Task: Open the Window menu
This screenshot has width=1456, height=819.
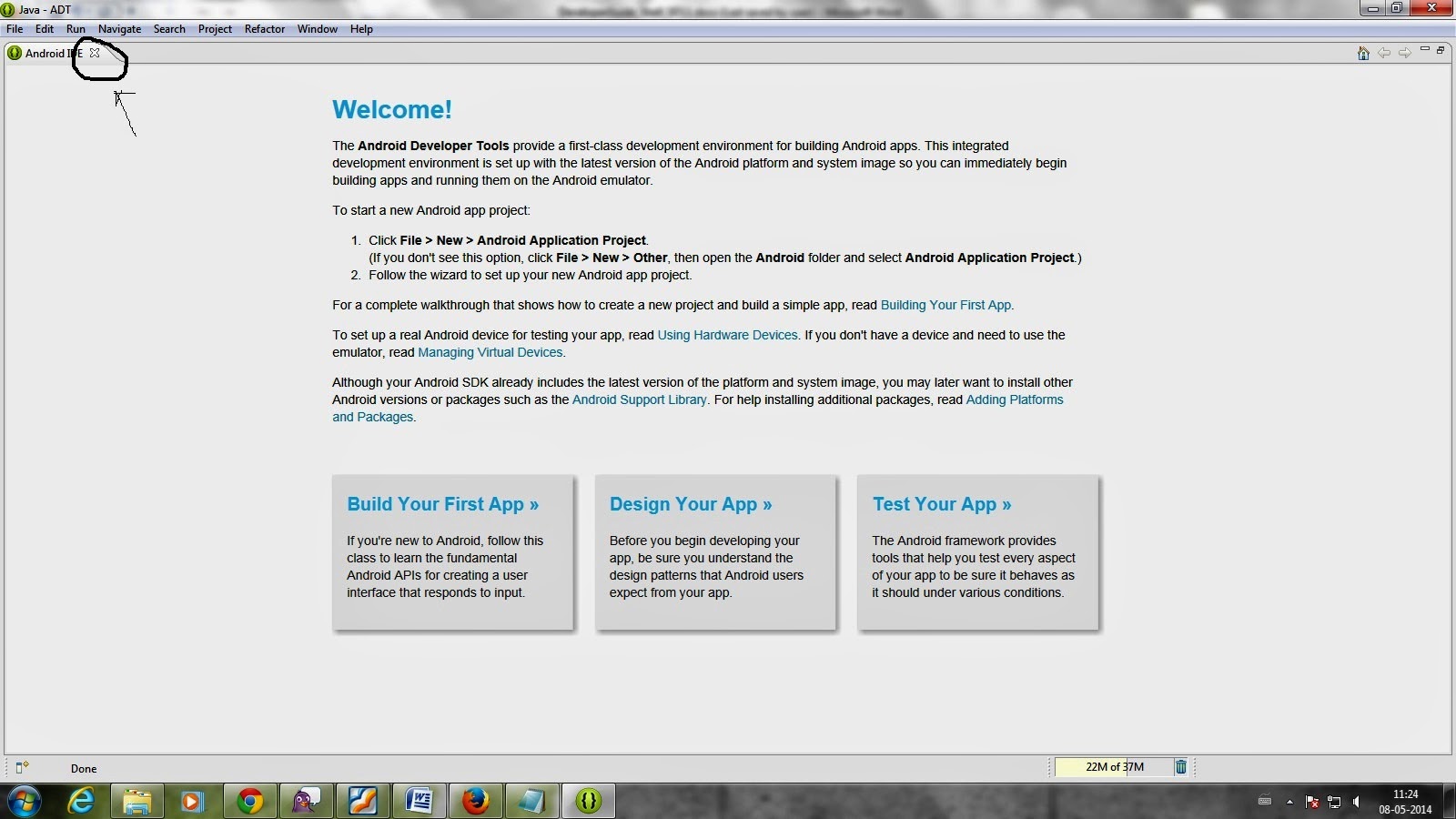Action: click(x=318, y=29)
